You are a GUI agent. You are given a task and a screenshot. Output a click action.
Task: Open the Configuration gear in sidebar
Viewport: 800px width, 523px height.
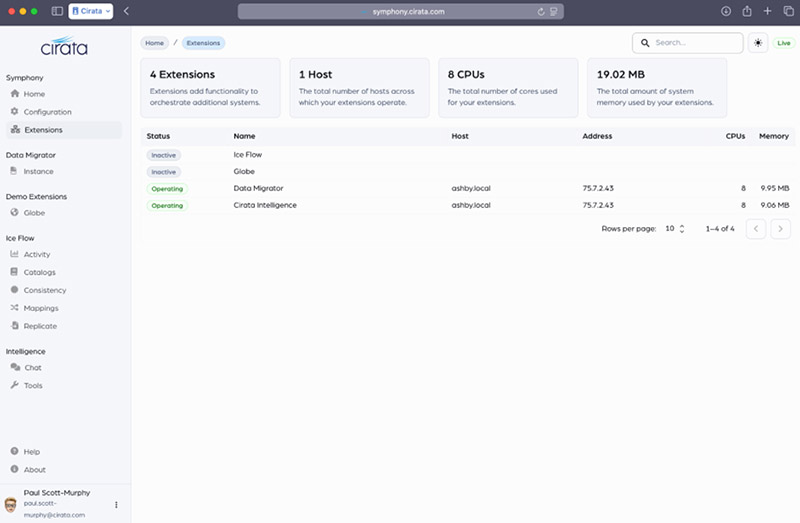click(46, 112)
